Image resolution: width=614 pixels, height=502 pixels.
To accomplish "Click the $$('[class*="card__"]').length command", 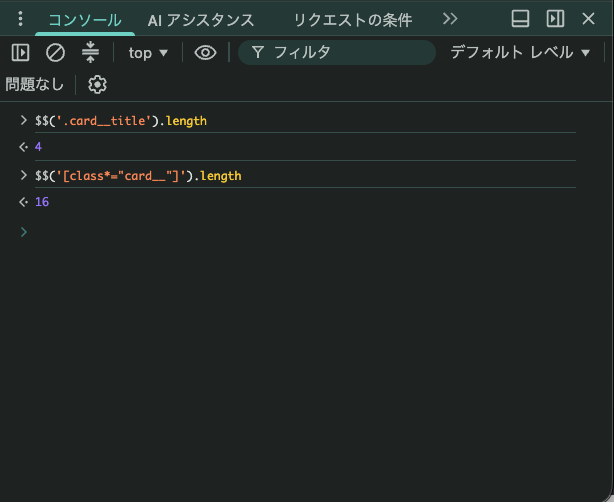I will coord(138,176).
